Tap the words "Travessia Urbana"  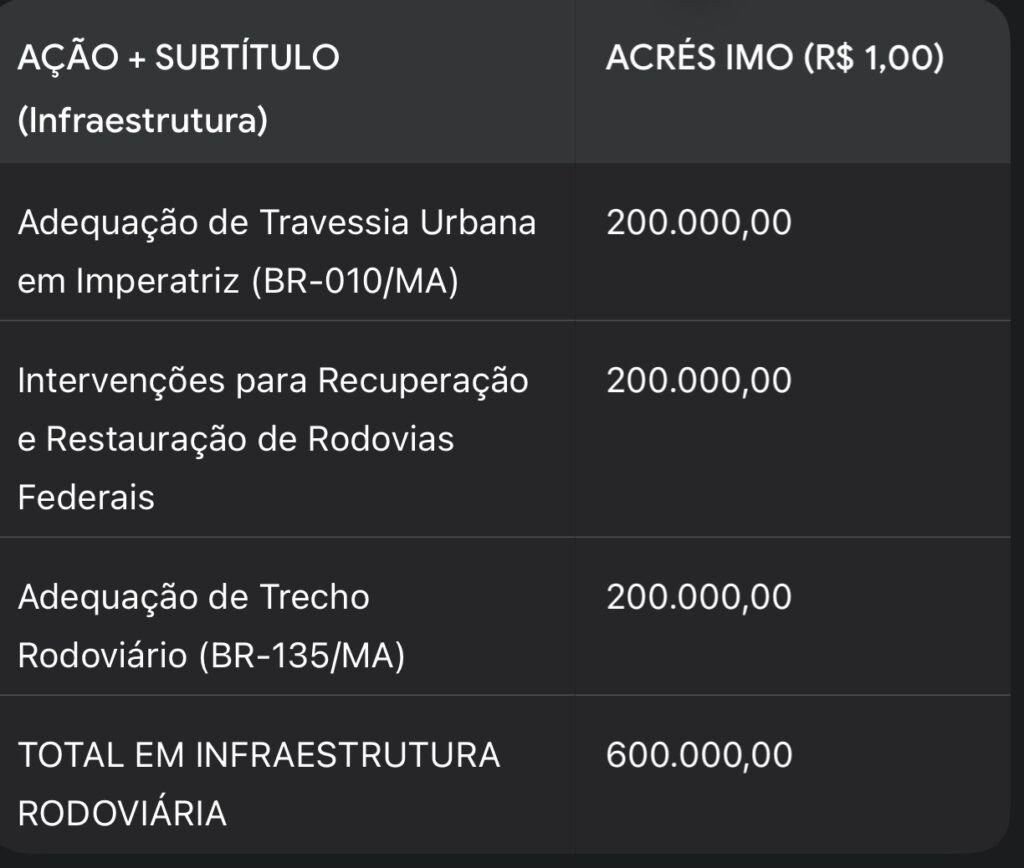point(398,221)
